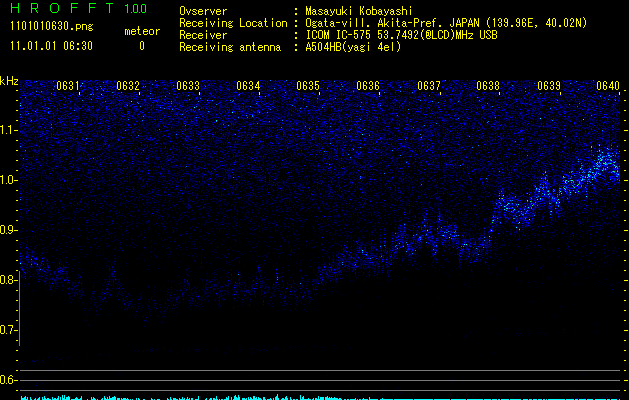Click the 0636 time marker
The width and height of the screenshot is (629, 400).
click(368, 86)
